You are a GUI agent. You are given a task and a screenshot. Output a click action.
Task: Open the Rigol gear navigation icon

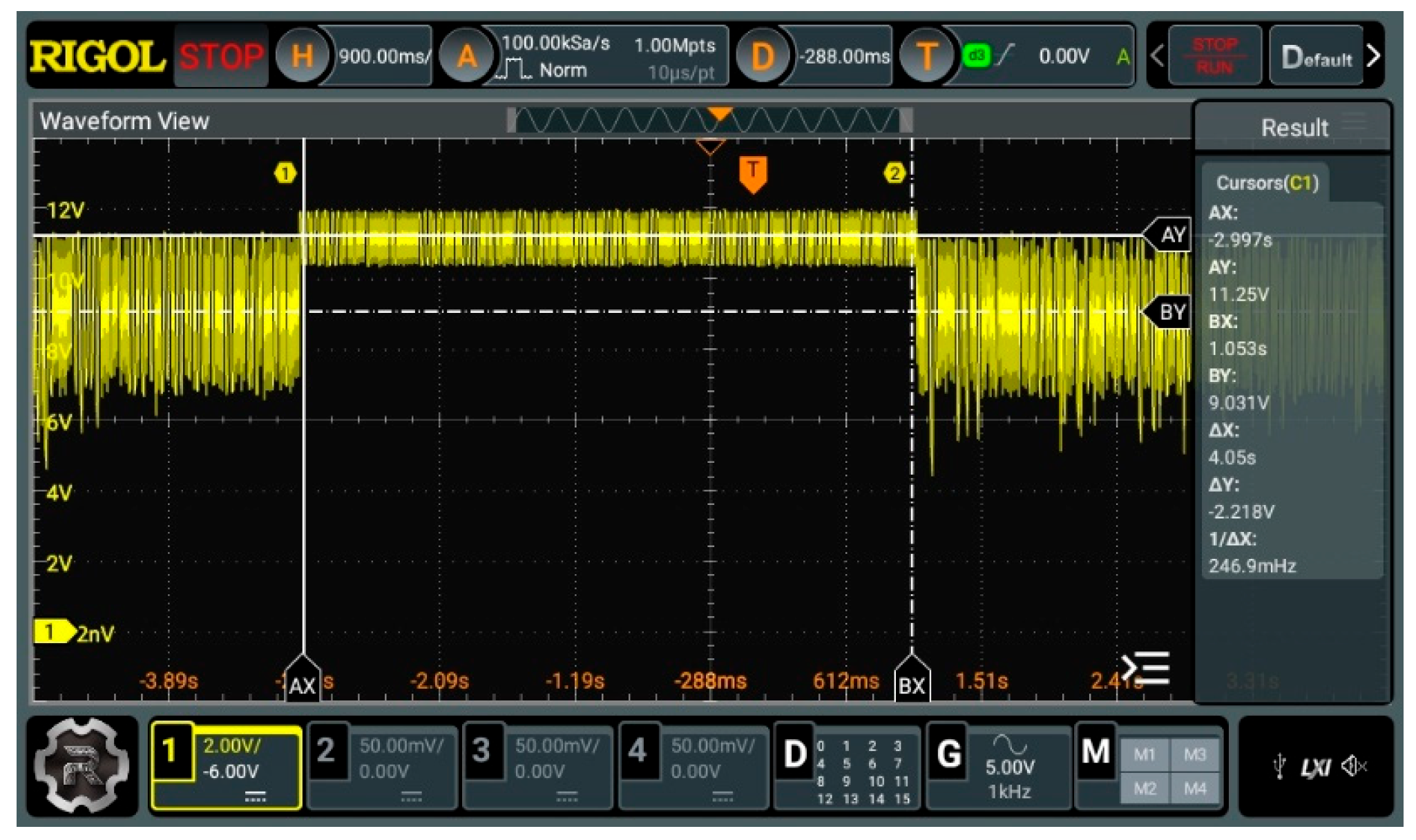[x=82, y=765]
